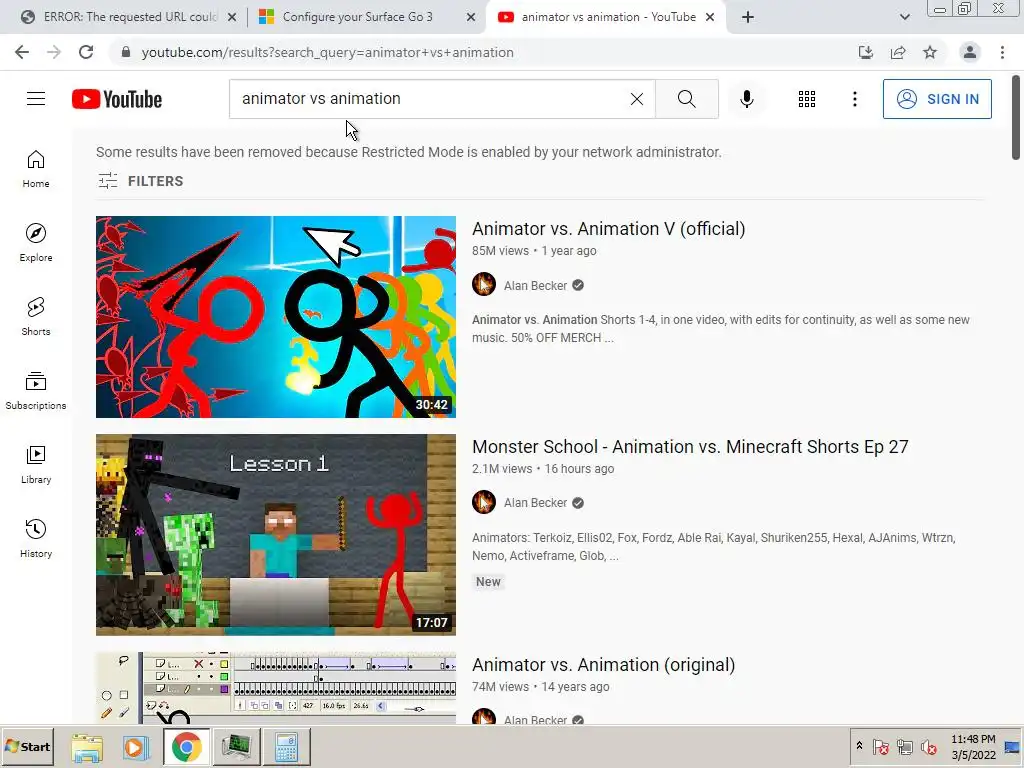
Task: Reload the page
Action: pyautogui.click(x=86, y=52)
